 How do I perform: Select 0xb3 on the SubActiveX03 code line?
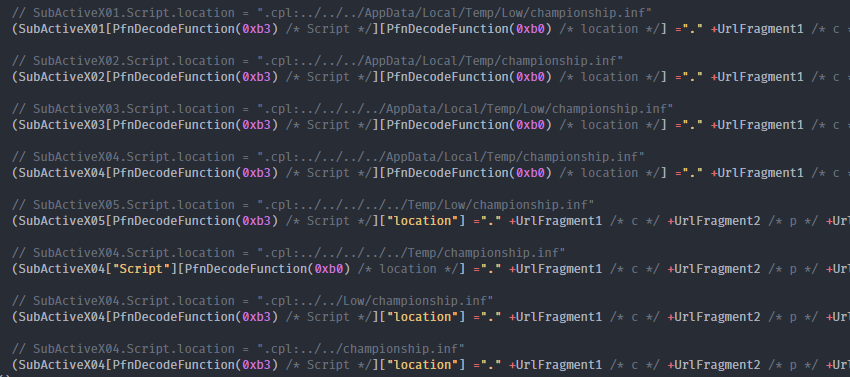tap(256, 125)
